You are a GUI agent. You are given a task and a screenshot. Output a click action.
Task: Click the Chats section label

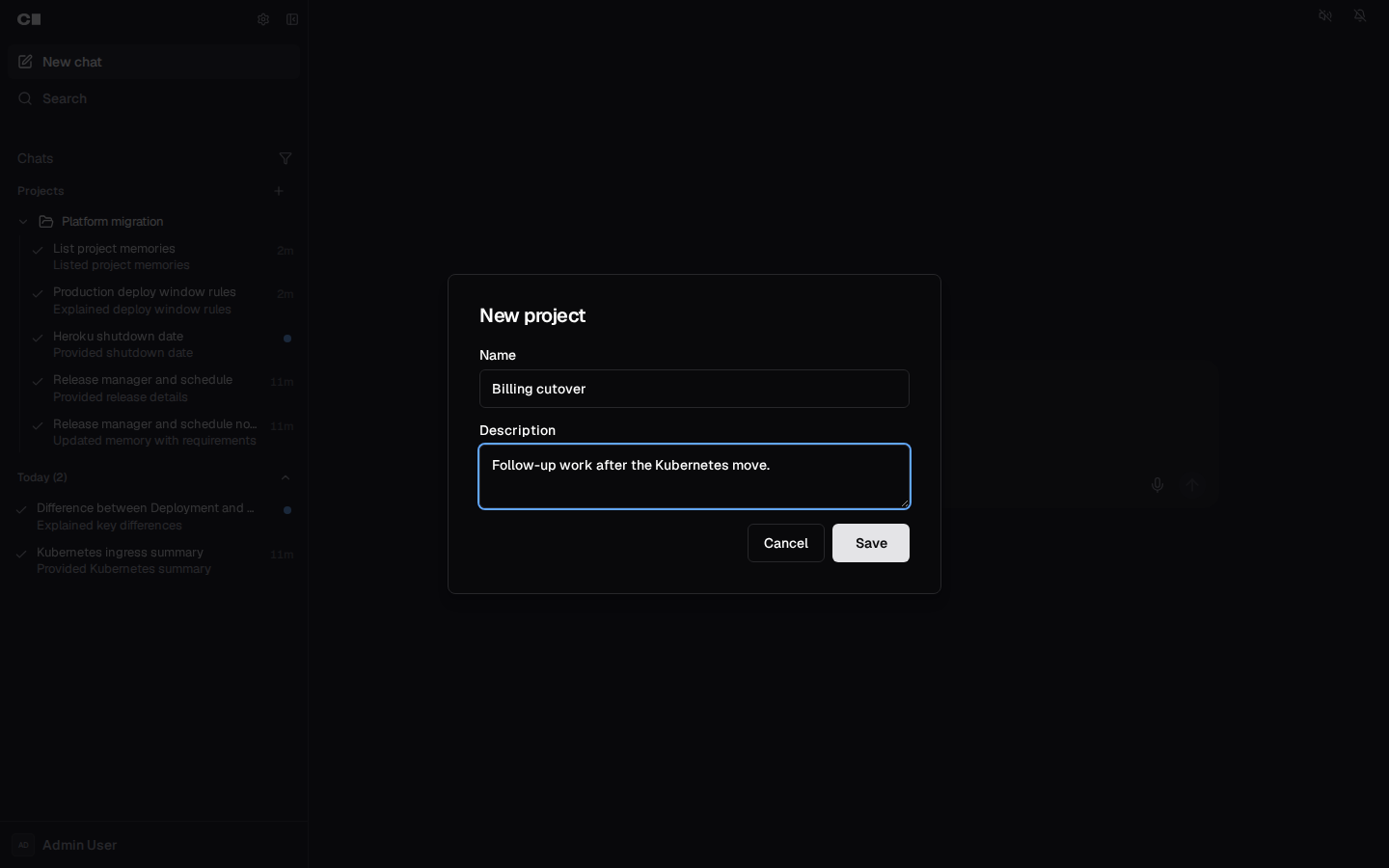(x=35, y=158)
